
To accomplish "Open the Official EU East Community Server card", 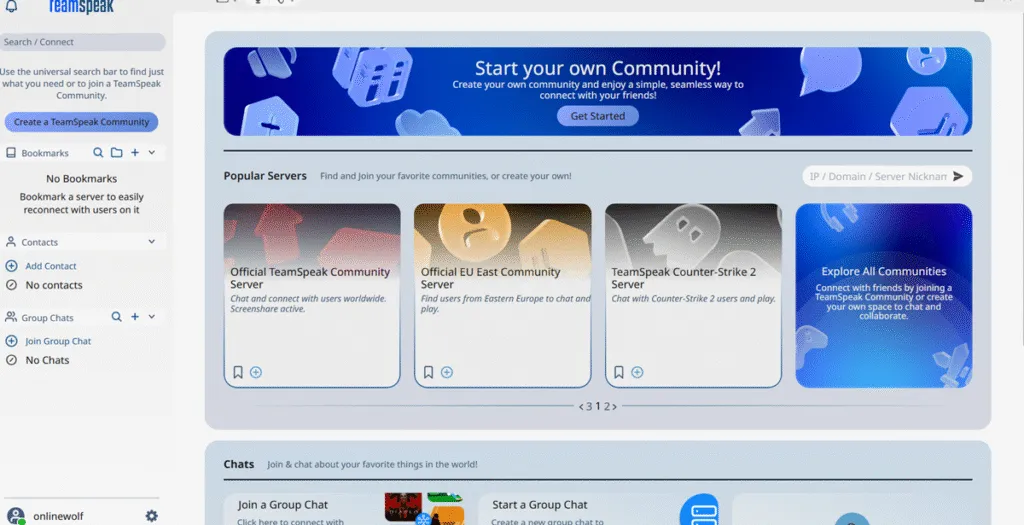I will pyautogui.click(x=503, y=295).
